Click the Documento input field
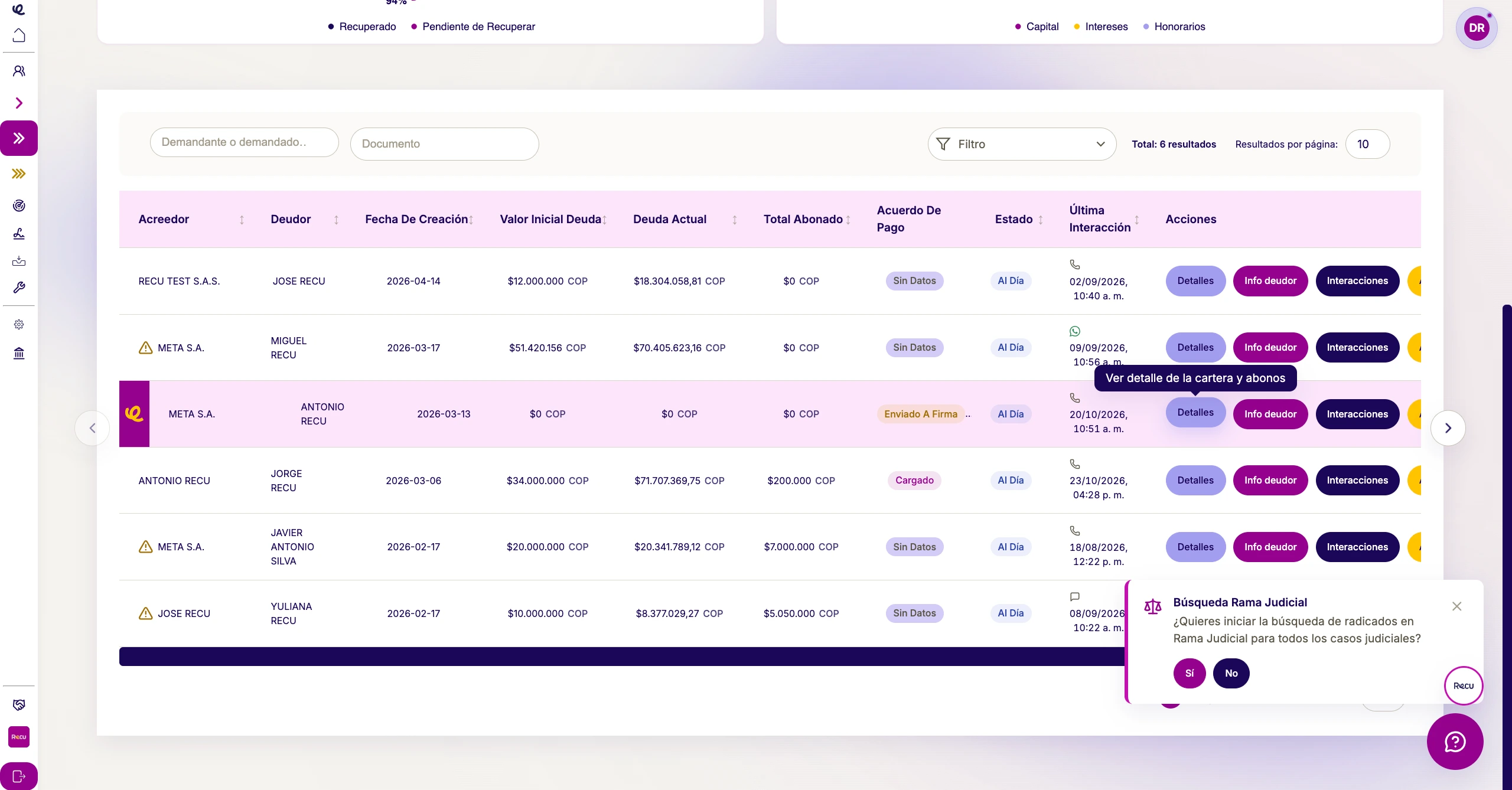 click(444, 144)
